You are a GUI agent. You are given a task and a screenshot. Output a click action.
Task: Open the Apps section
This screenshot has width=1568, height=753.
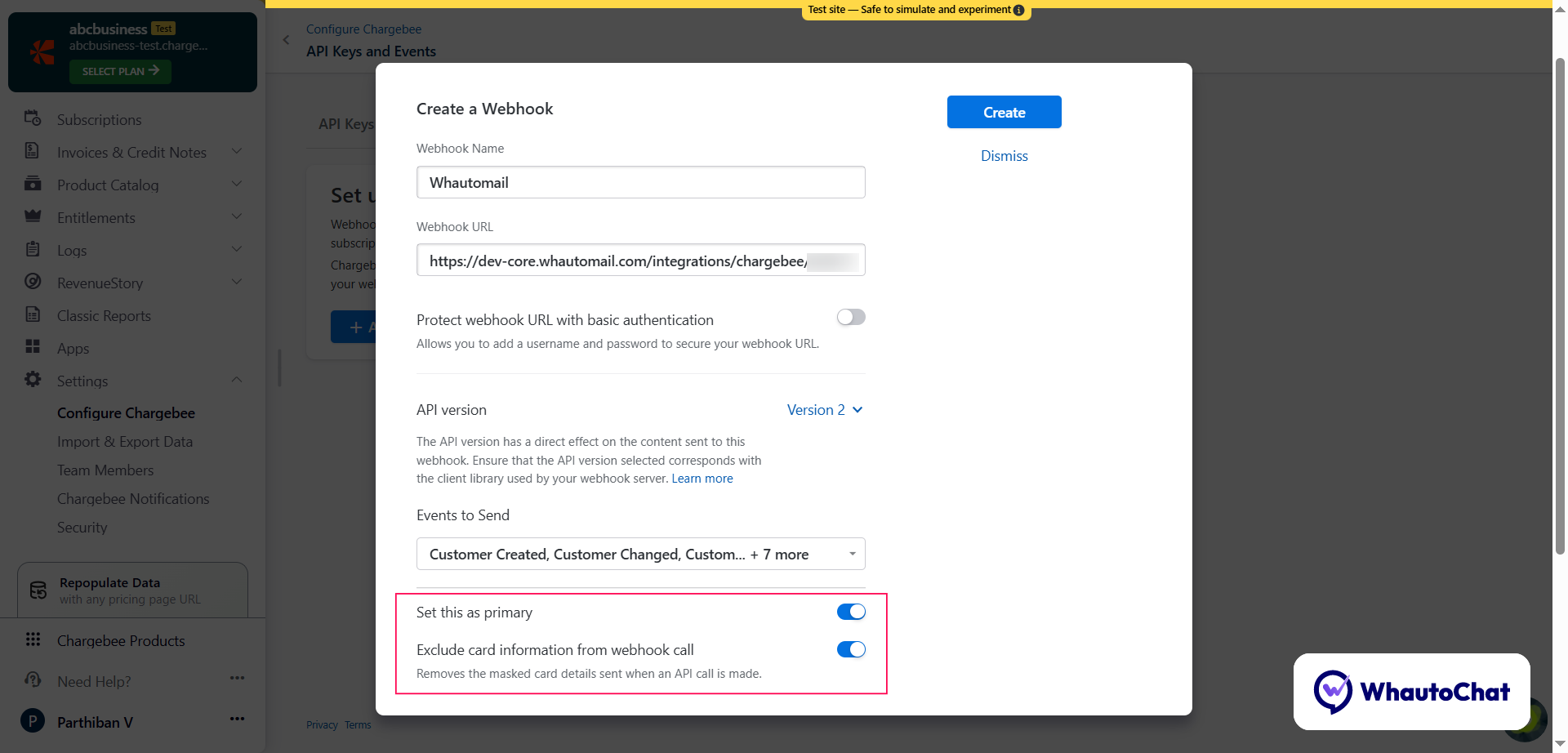(x=73, y=348)
